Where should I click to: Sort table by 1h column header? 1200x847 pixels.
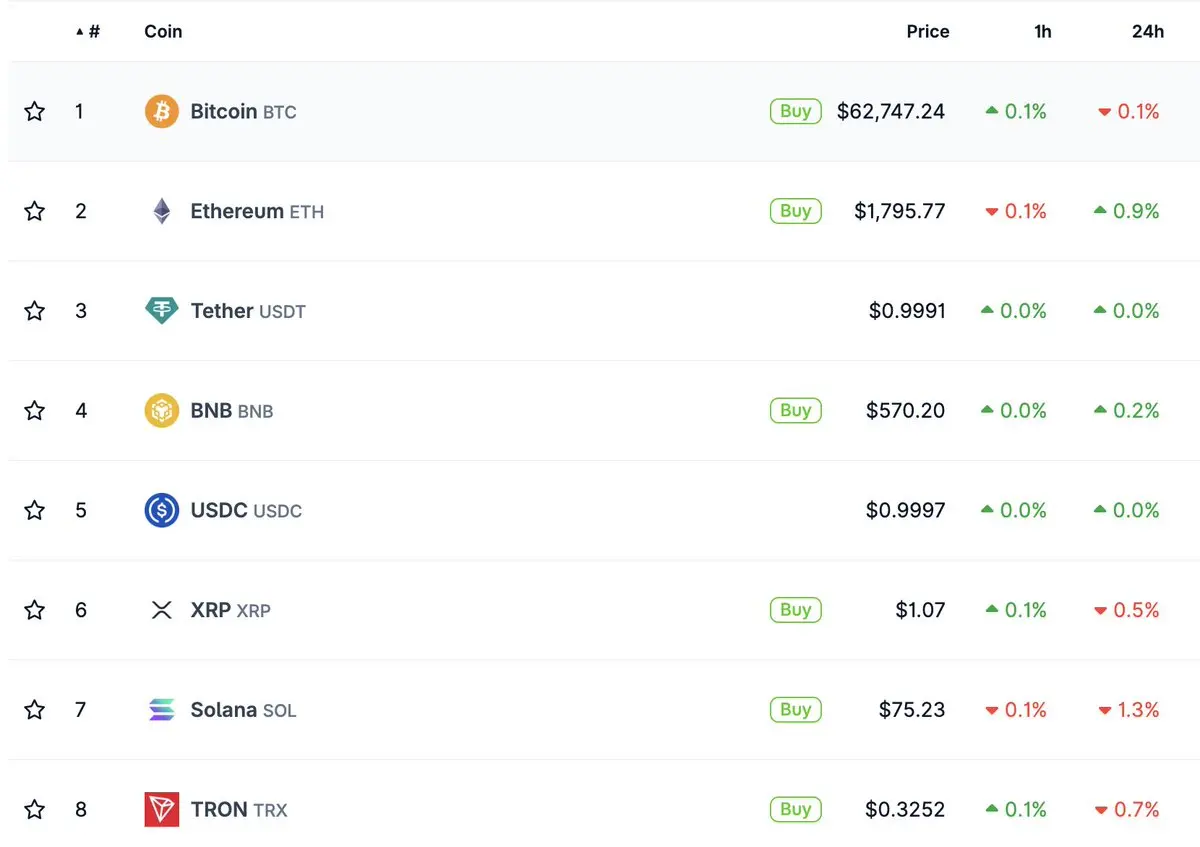1043,31
